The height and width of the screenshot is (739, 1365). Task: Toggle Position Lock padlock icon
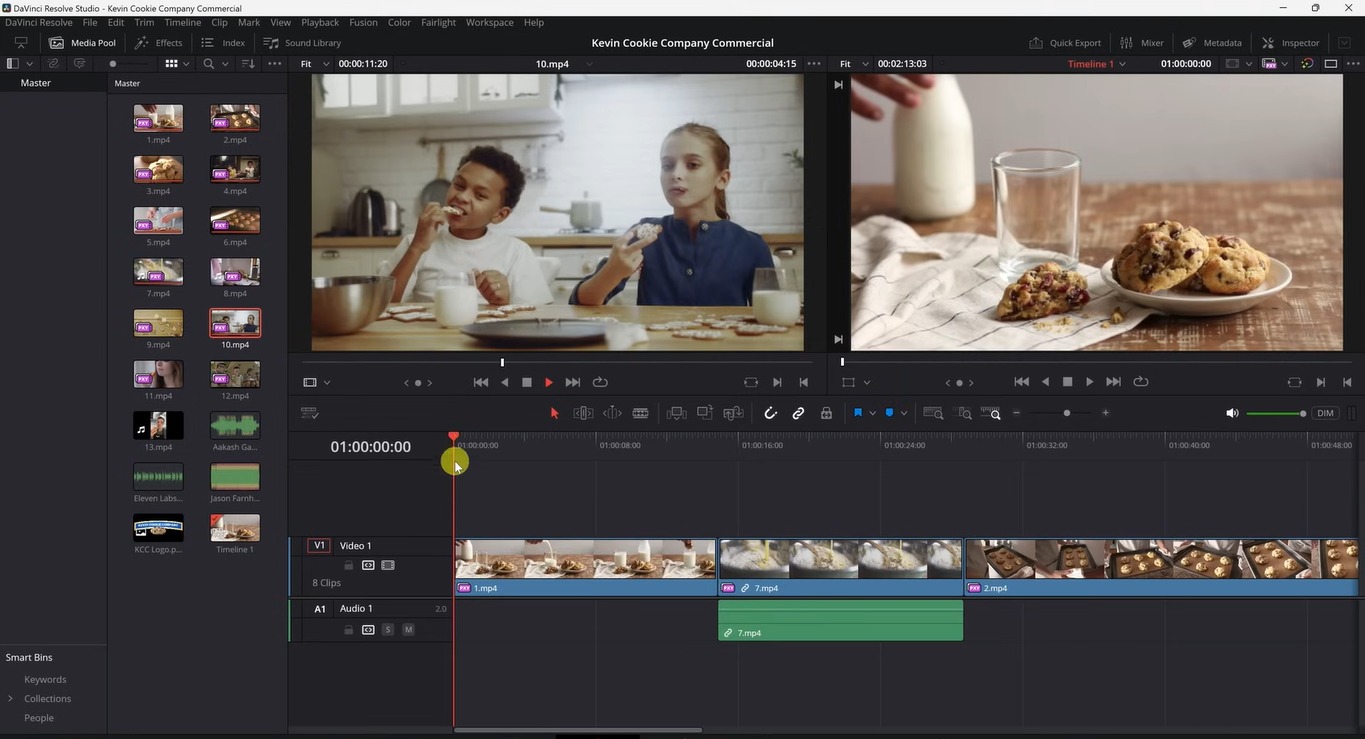click(826, 413)
